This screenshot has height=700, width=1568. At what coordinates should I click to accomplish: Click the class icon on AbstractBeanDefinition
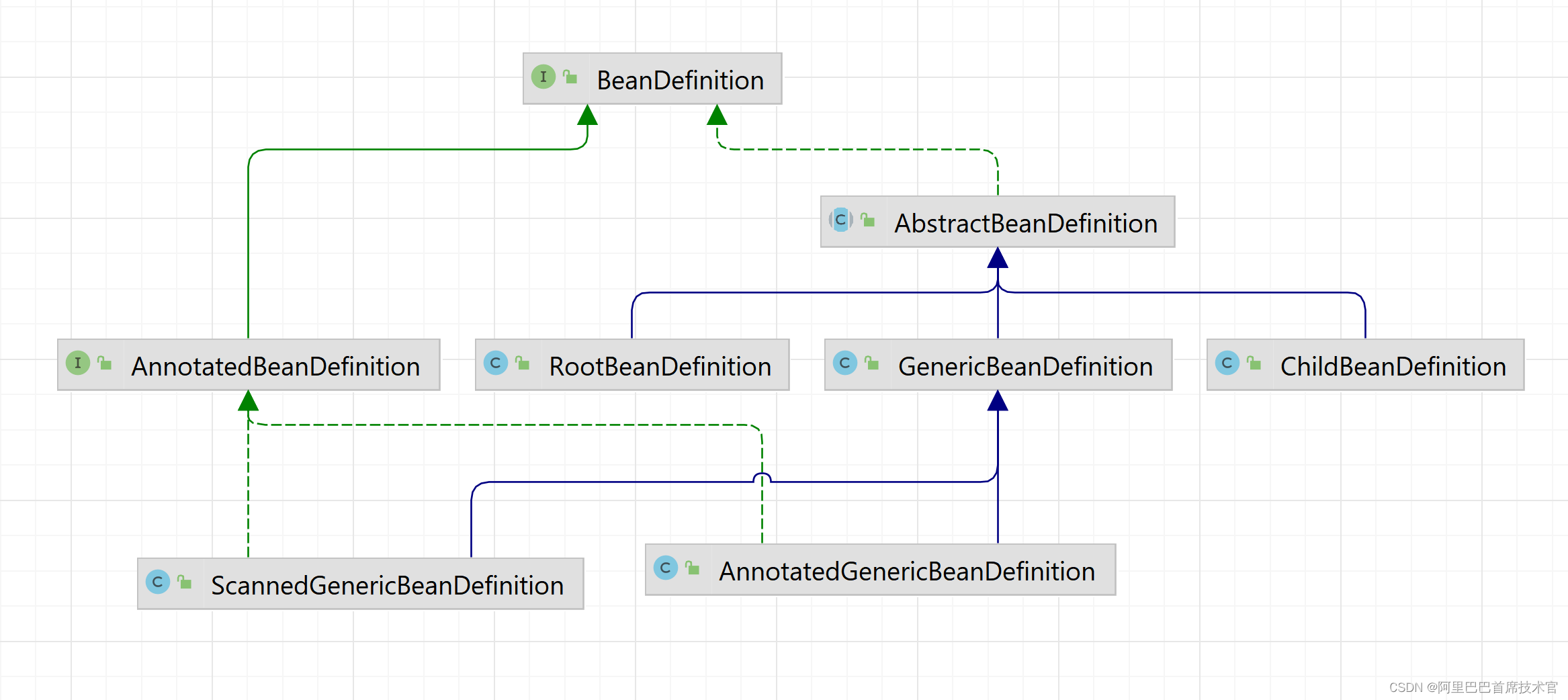coord(840,220)
